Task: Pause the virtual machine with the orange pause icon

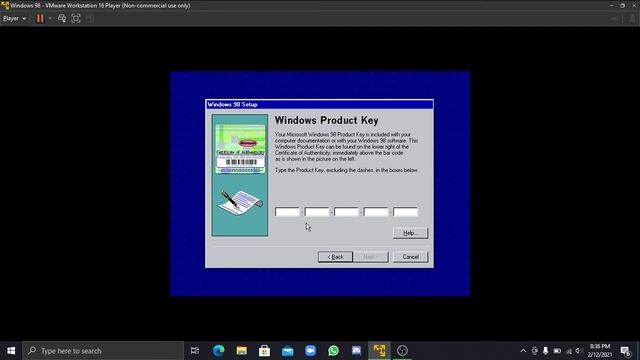Action: point(40,18)
